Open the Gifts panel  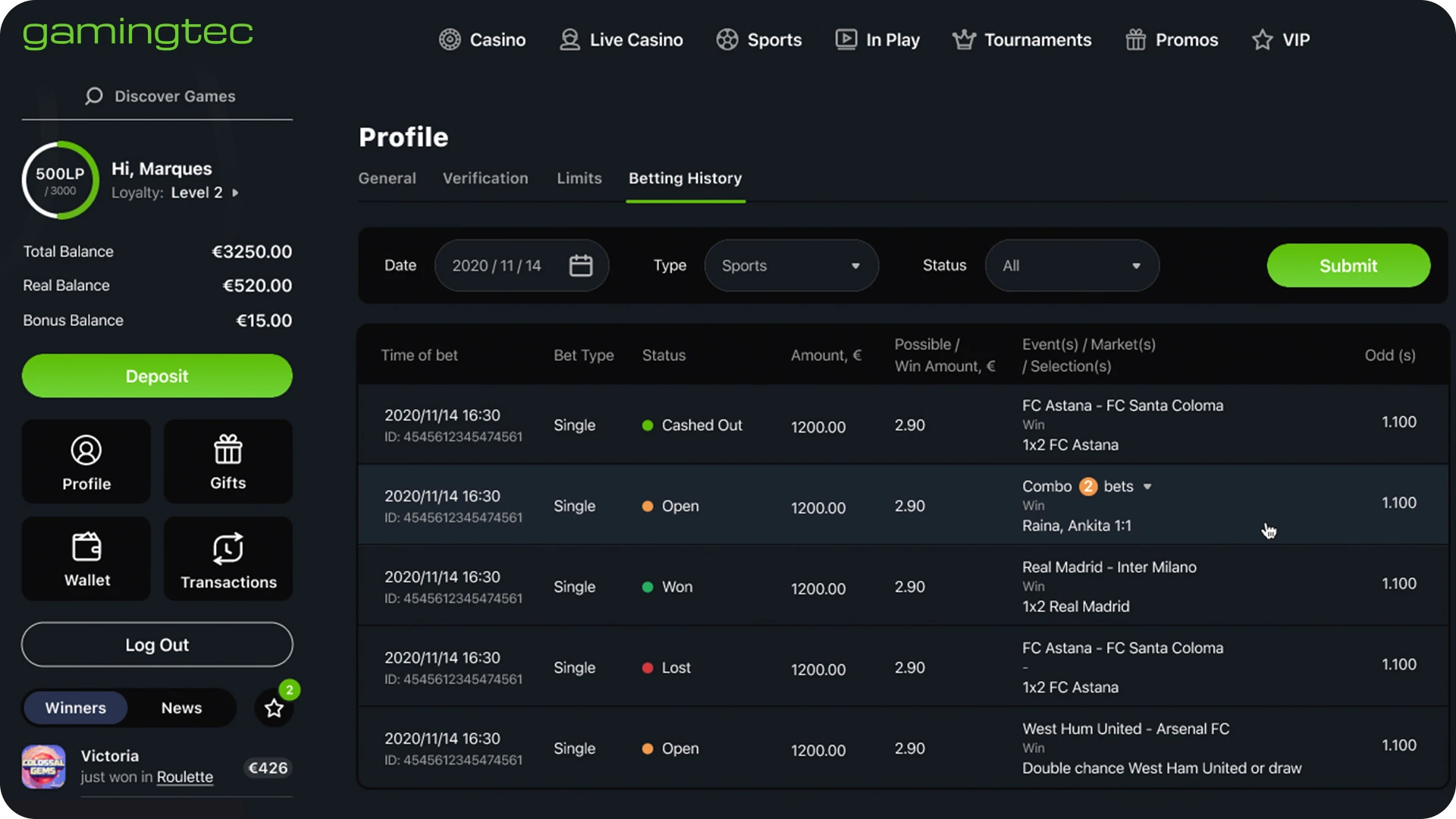pyautogui.click(x=227, y=462)
